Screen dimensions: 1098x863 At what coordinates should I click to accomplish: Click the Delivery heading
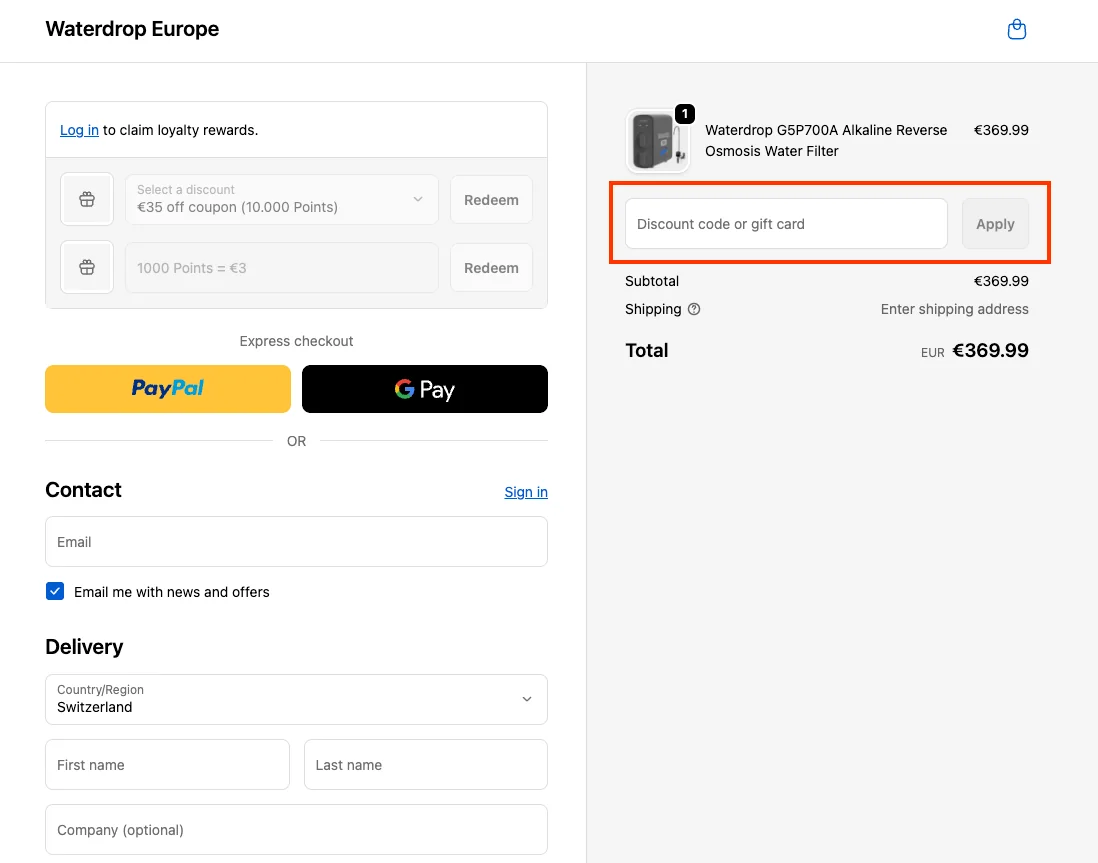[84, 647]
